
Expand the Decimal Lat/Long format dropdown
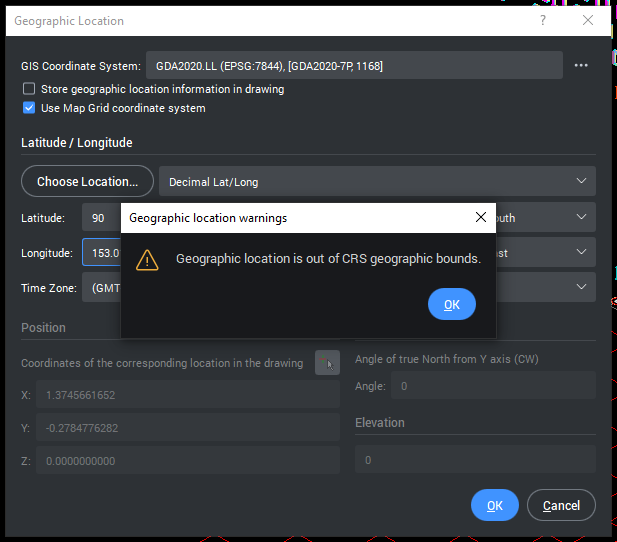pos(376,181)
